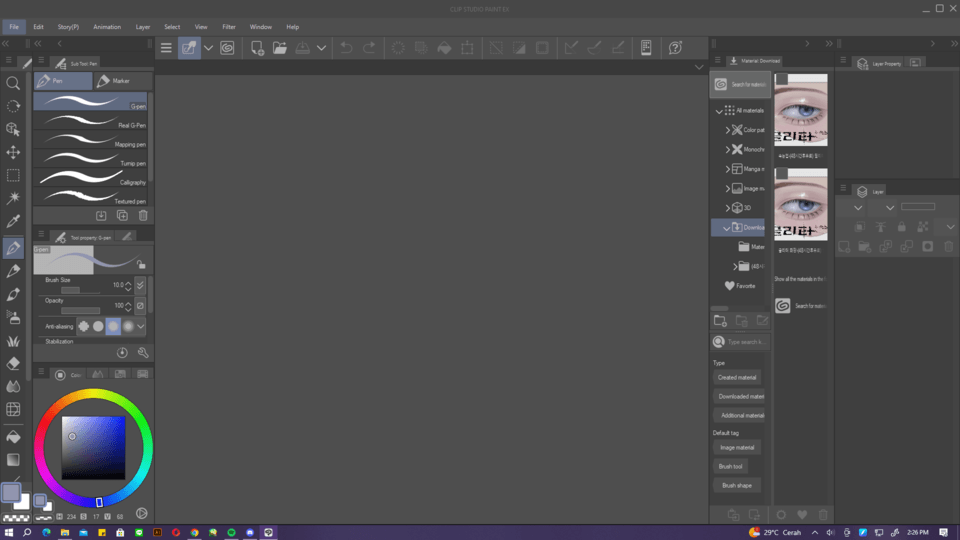Collapse the Download folder node
The image size is (960, 540).
pyautogui.click(x=726, y=228)
